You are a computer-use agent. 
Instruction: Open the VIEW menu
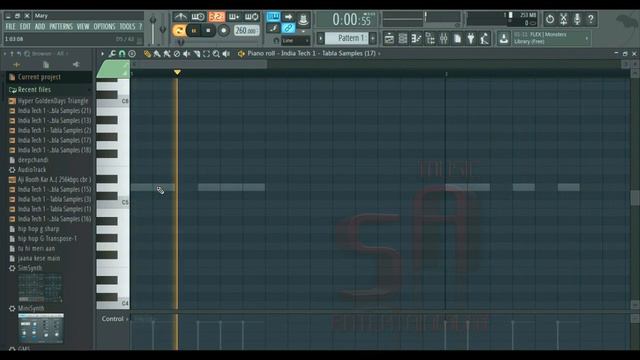(83, 27)
